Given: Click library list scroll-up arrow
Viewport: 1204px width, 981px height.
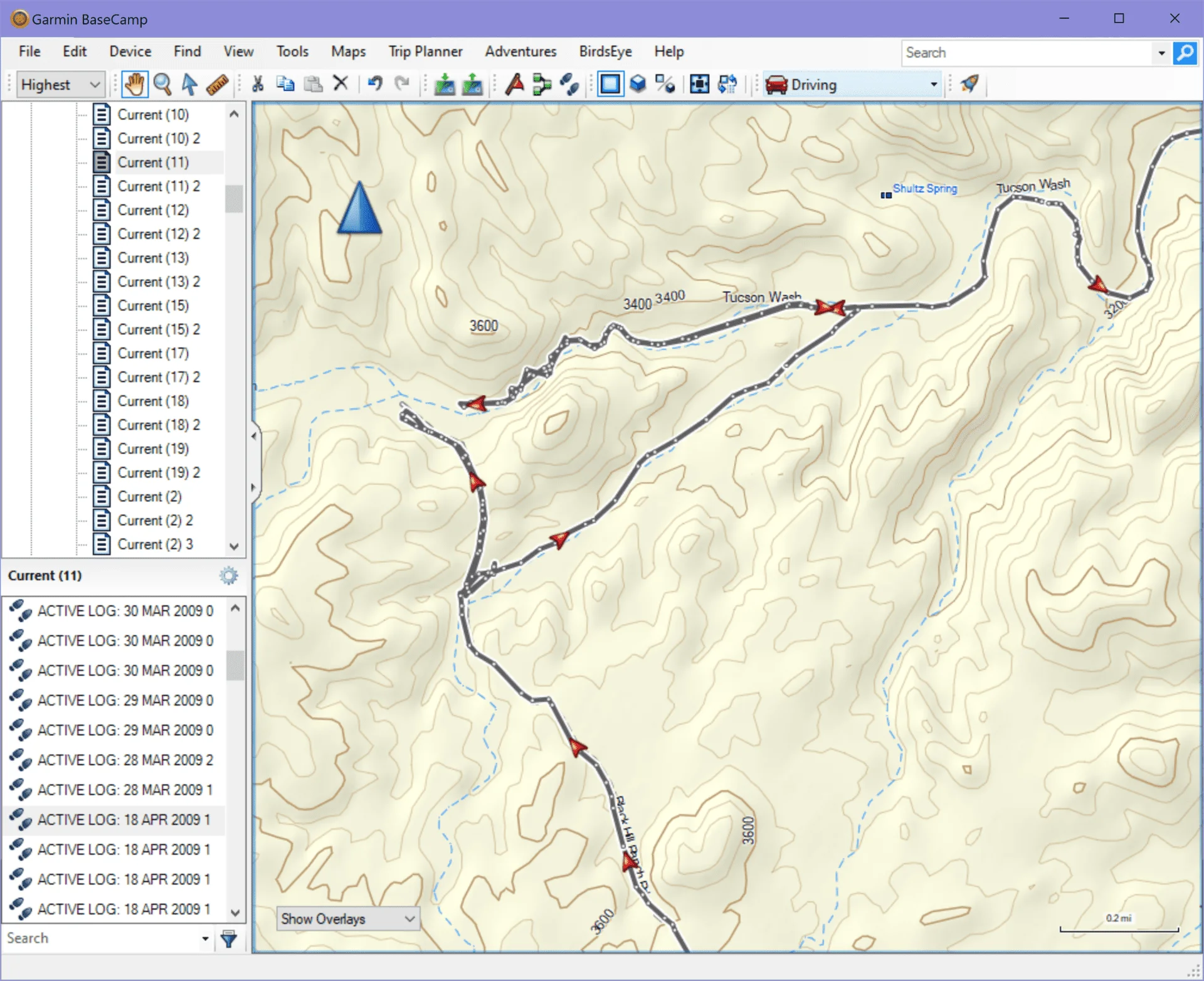Looking at the screenshot, I should 234,114.
